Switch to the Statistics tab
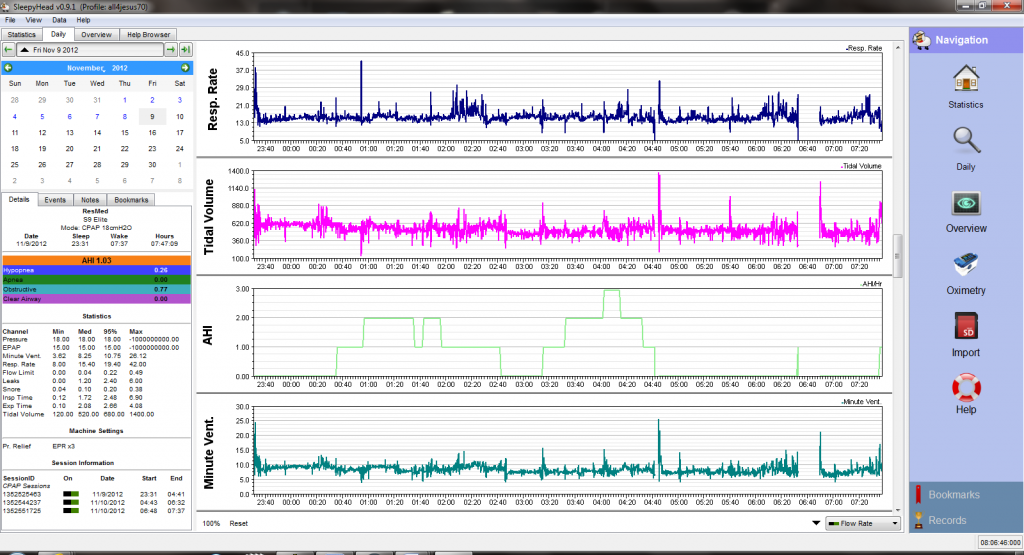This screenshot has height=555, width=1024. click(22, 35)
